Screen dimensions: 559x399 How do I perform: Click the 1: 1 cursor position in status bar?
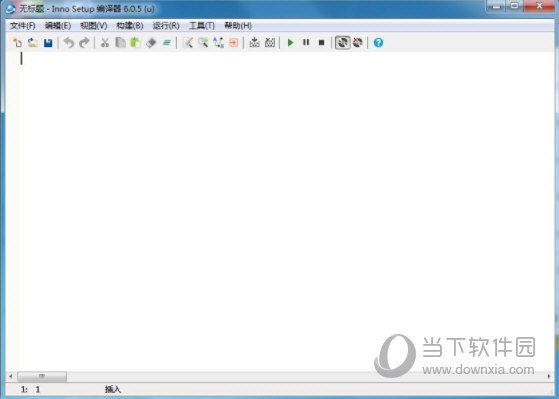pyautogui.click(x=30, y=389)
